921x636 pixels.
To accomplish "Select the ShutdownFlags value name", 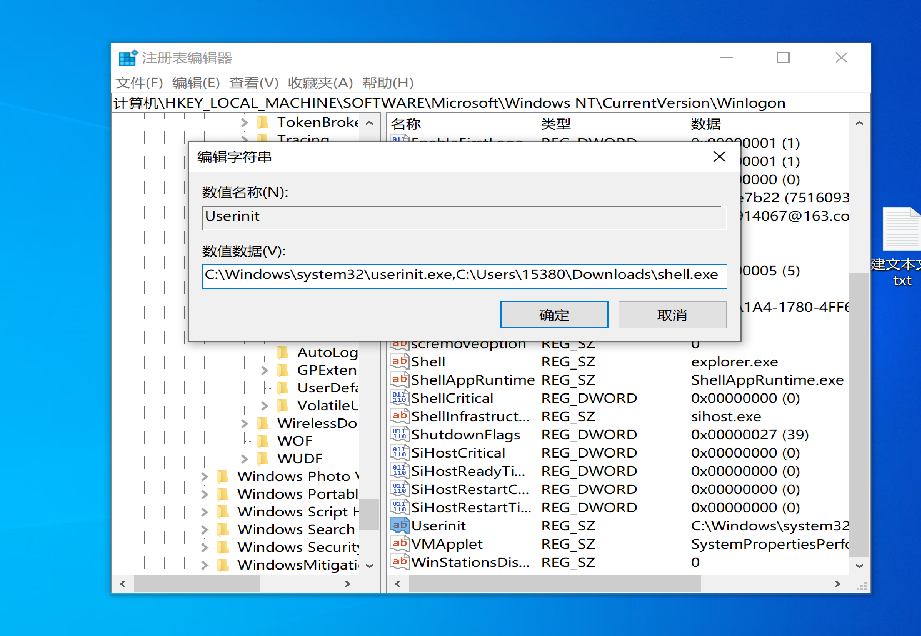I will point(465,435).
